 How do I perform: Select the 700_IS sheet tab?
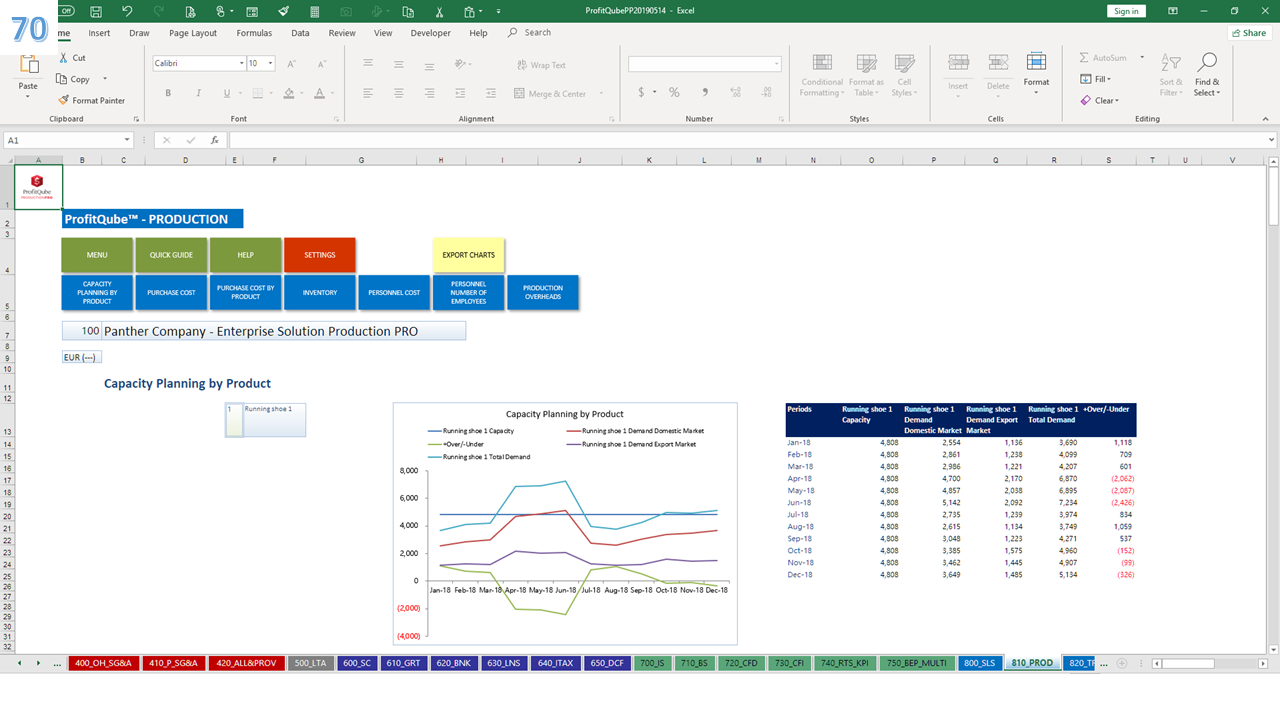[x=653, y=663]
